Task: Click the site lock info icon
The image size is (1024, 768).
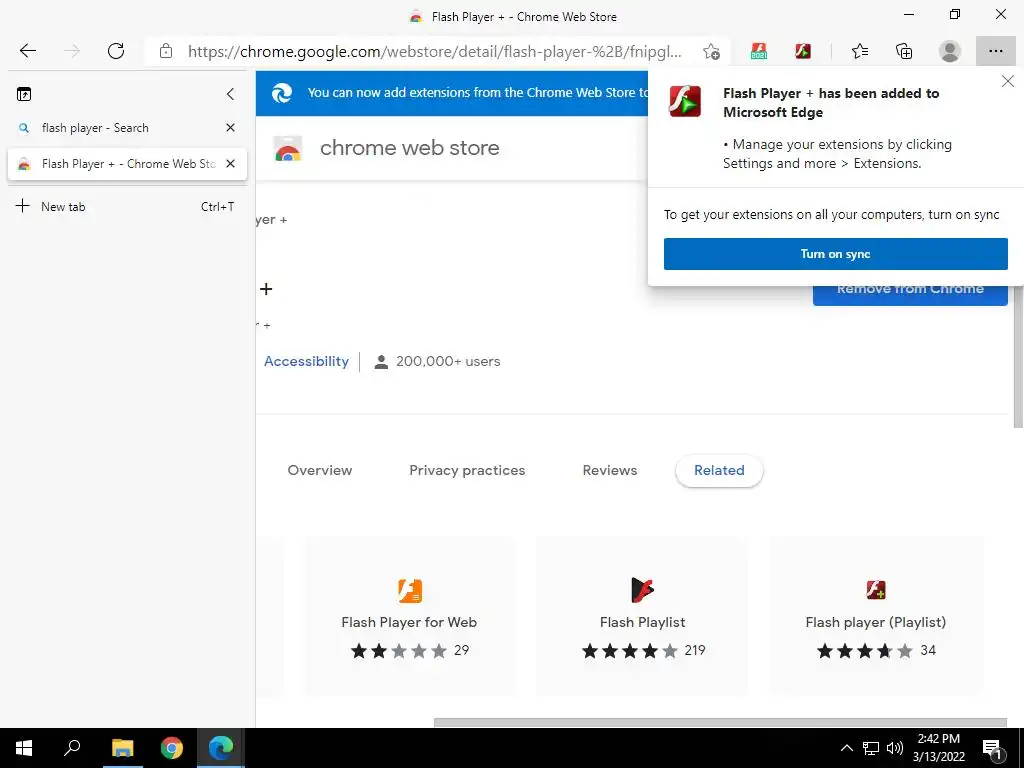Action: point(166,51)
